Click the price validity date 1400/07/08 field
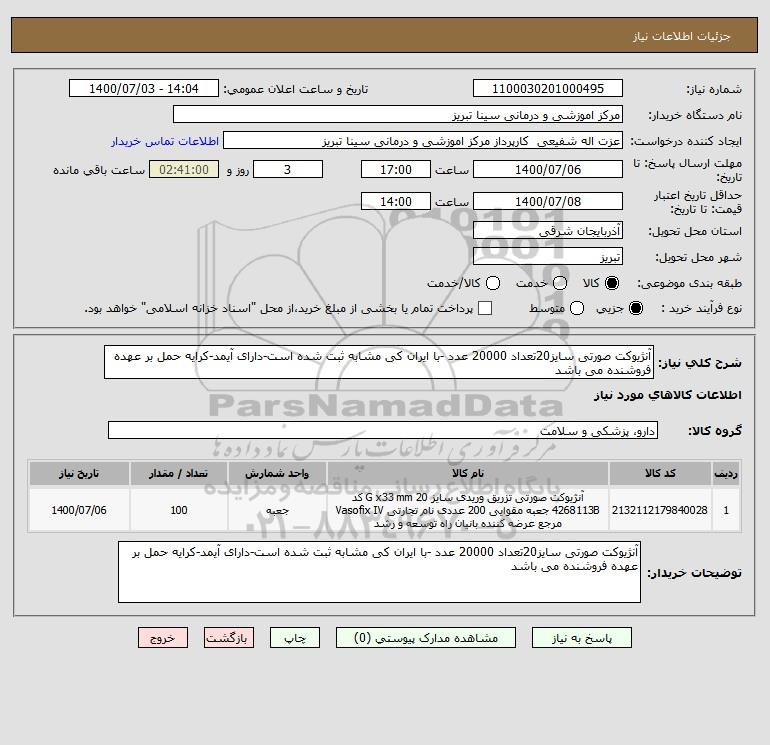This screenshot has height=745, width=770. (x=548, y=201)
